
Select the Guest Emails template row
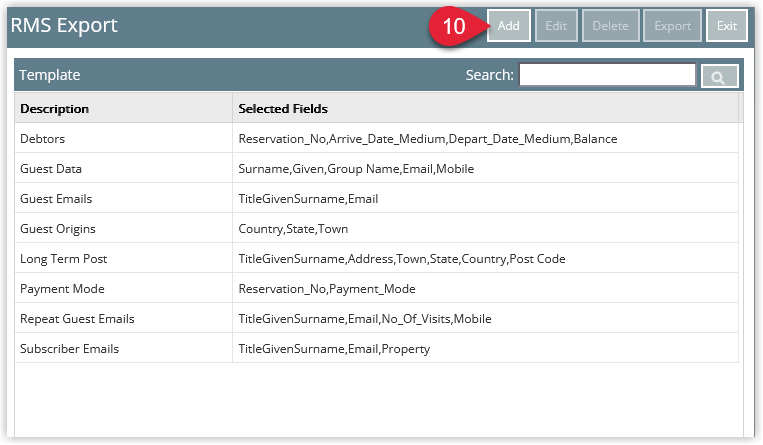[x=376, y=199]
